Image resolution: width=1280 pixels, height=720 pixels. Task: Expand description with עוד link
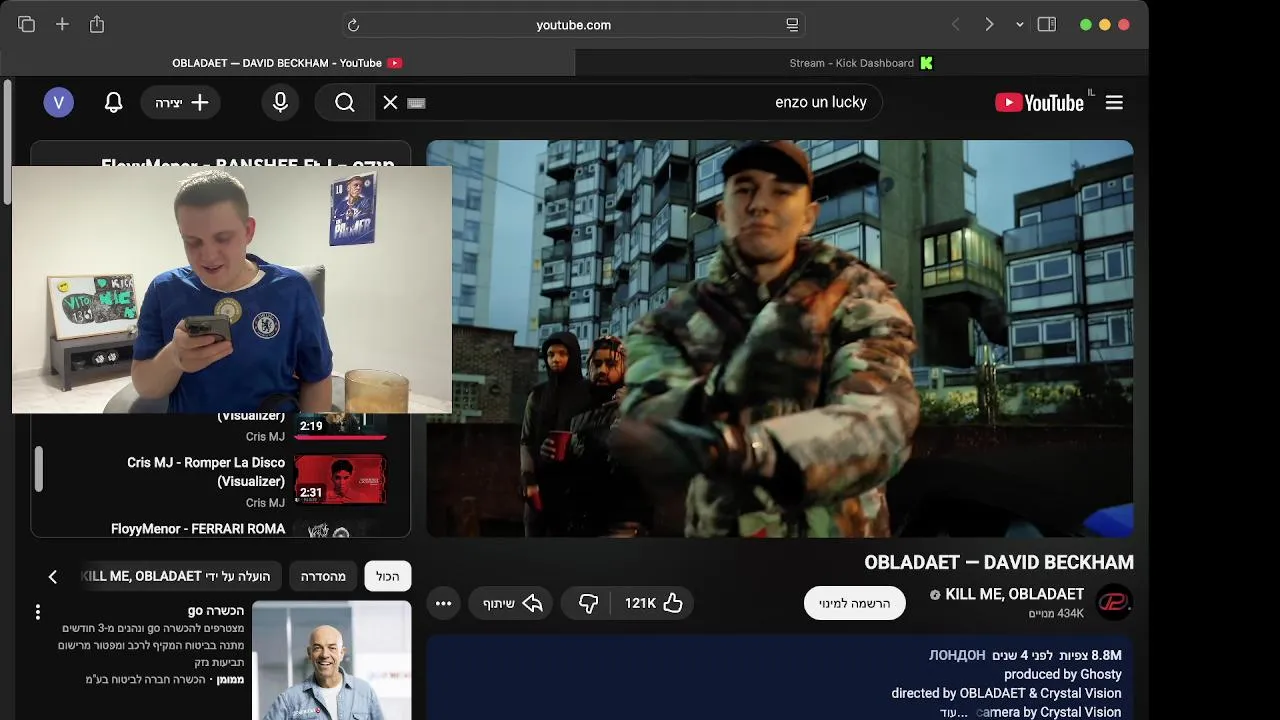(954, 712)
